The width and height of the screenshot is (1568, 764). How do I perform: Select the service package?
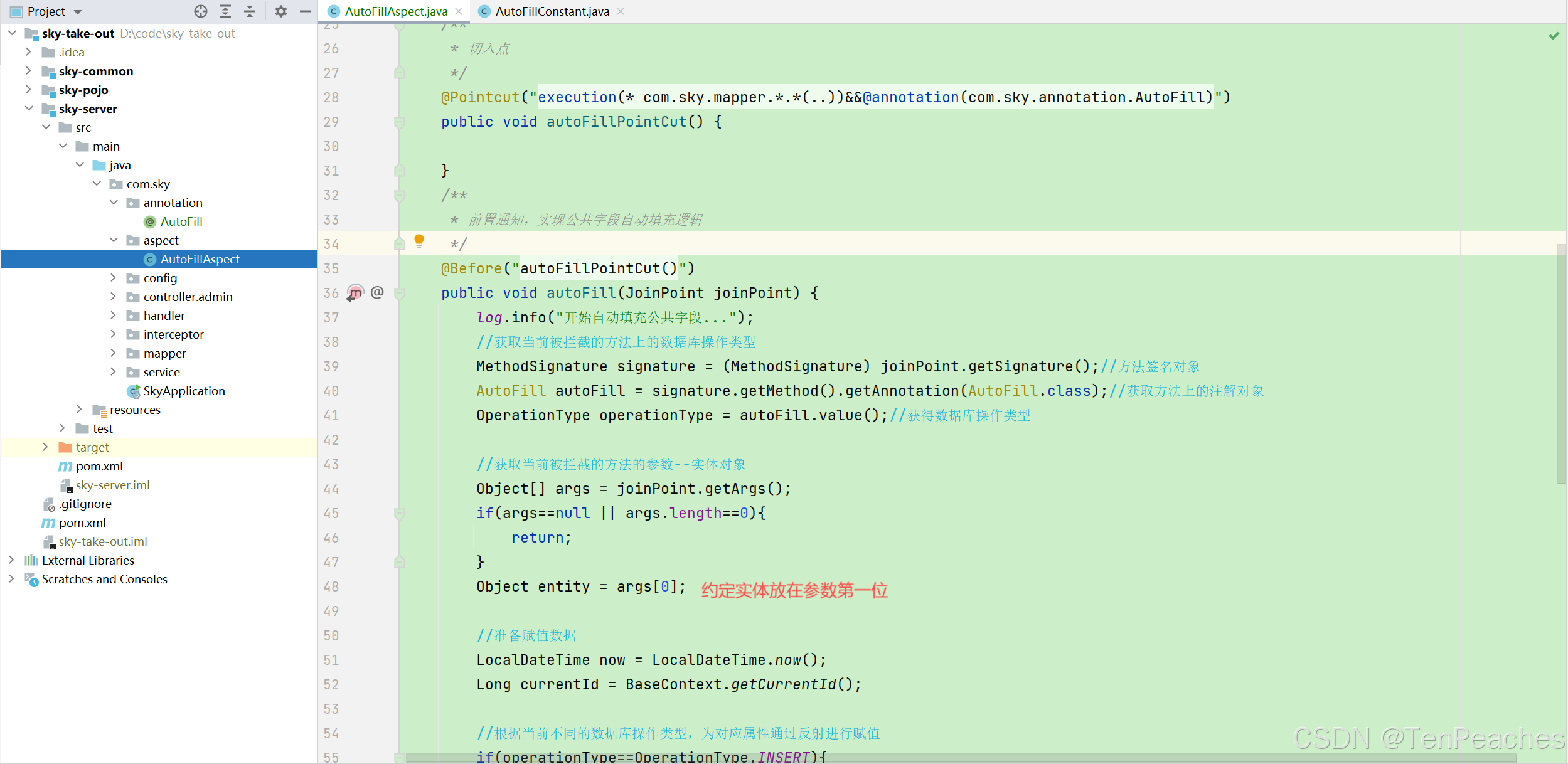[161, 372]
